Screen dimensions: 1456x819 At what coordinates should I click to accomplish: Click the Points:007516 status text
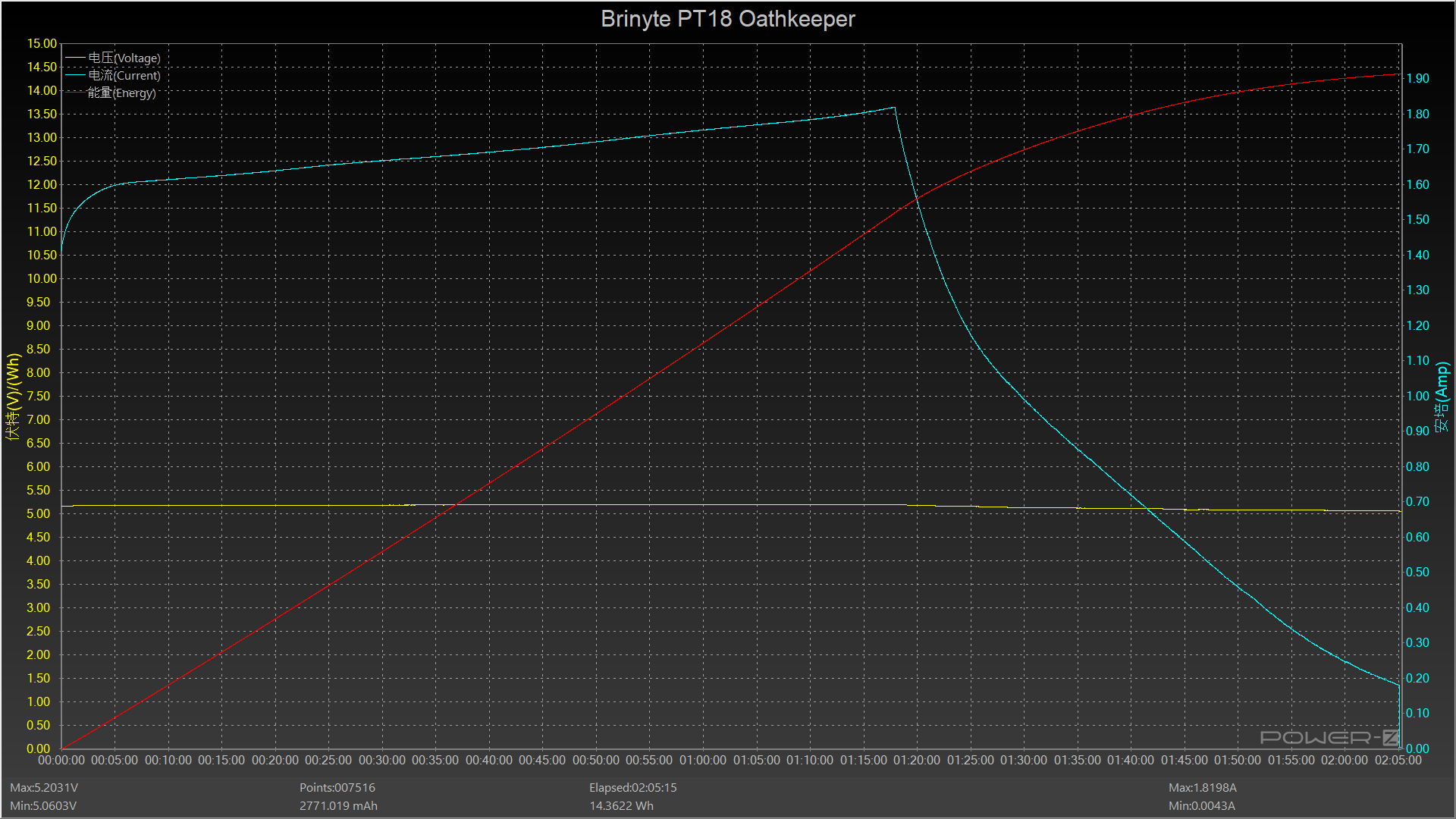(x=337, y=788)
